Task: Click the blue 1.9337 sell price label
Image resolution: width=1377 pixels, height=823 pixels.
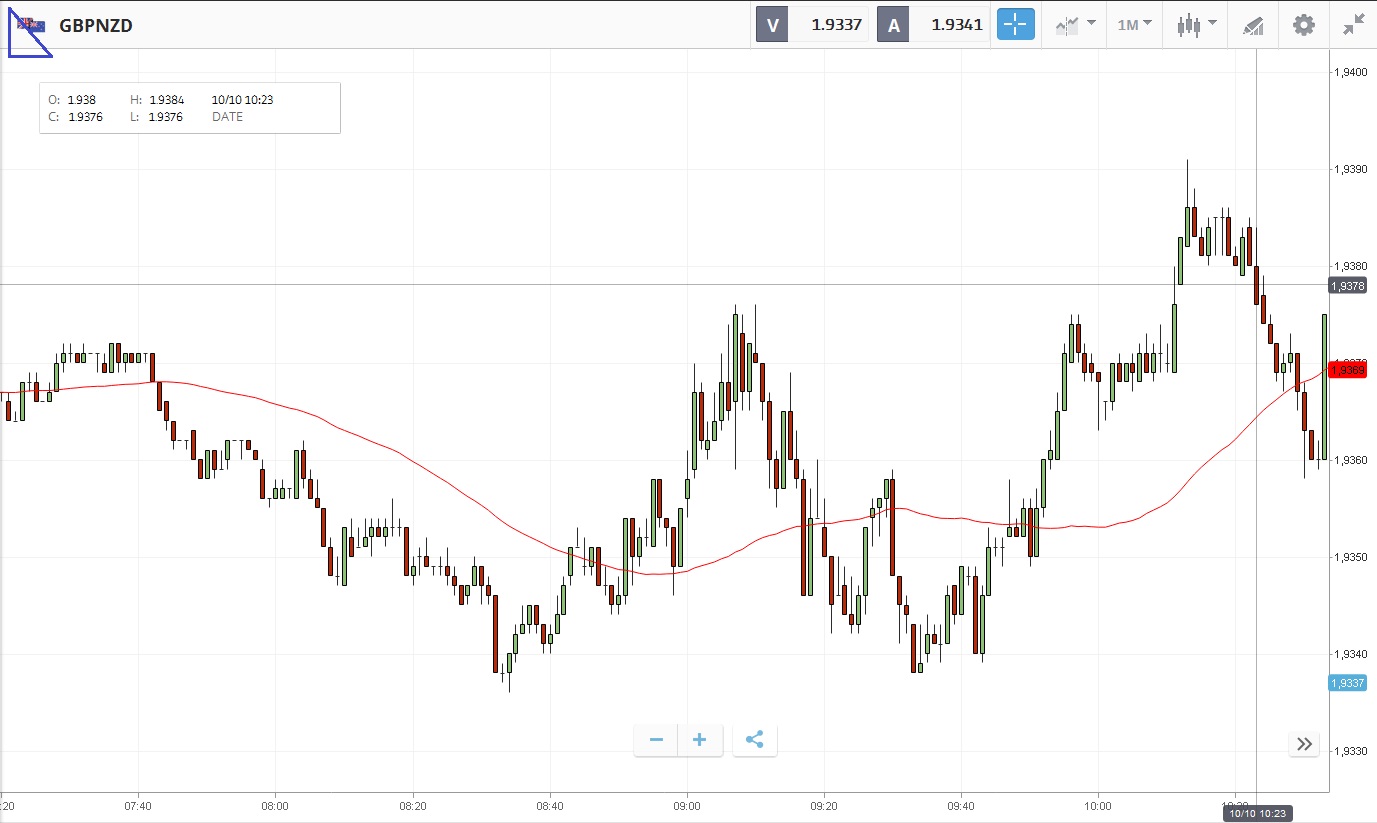Action: [x=1347, y=683]
